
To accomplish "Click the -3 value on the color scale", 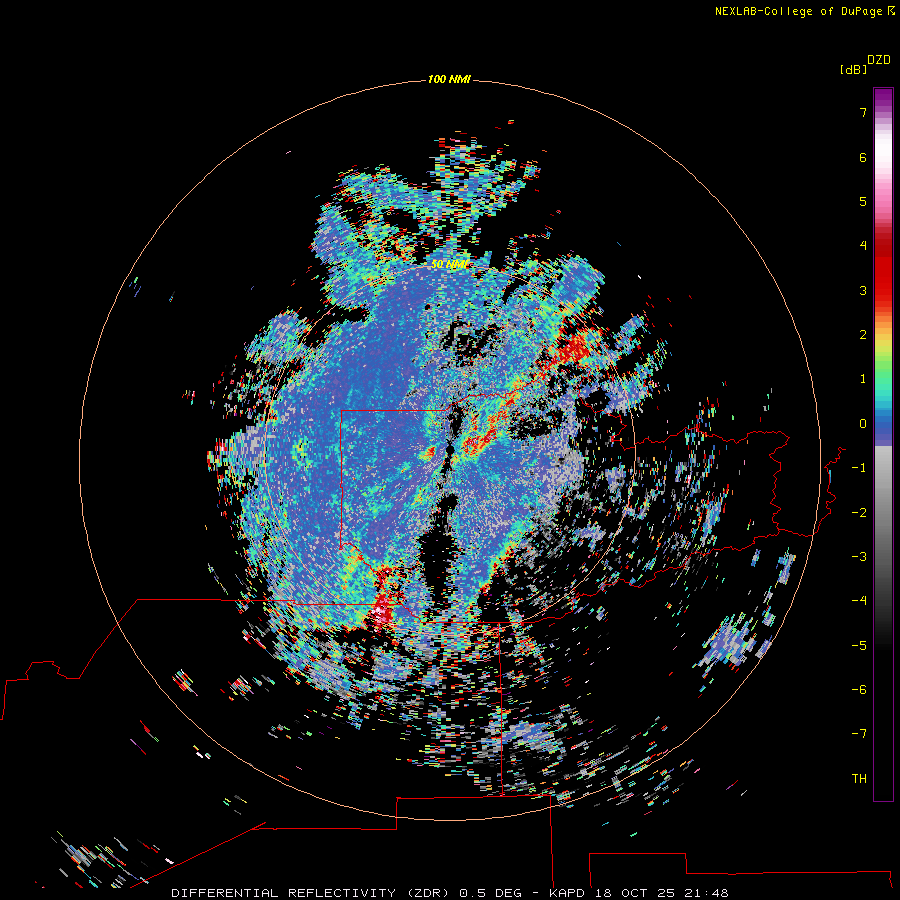I will coord(859,557).
